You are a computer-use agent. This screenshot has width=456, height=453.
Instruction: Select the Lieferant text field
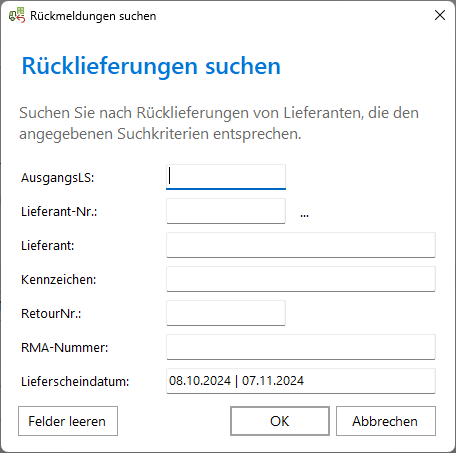301,245
